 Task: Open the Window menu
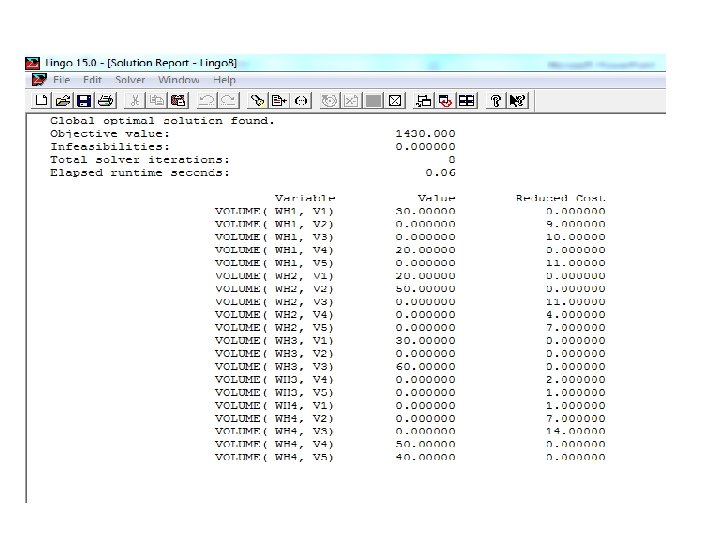coord(179,80)
